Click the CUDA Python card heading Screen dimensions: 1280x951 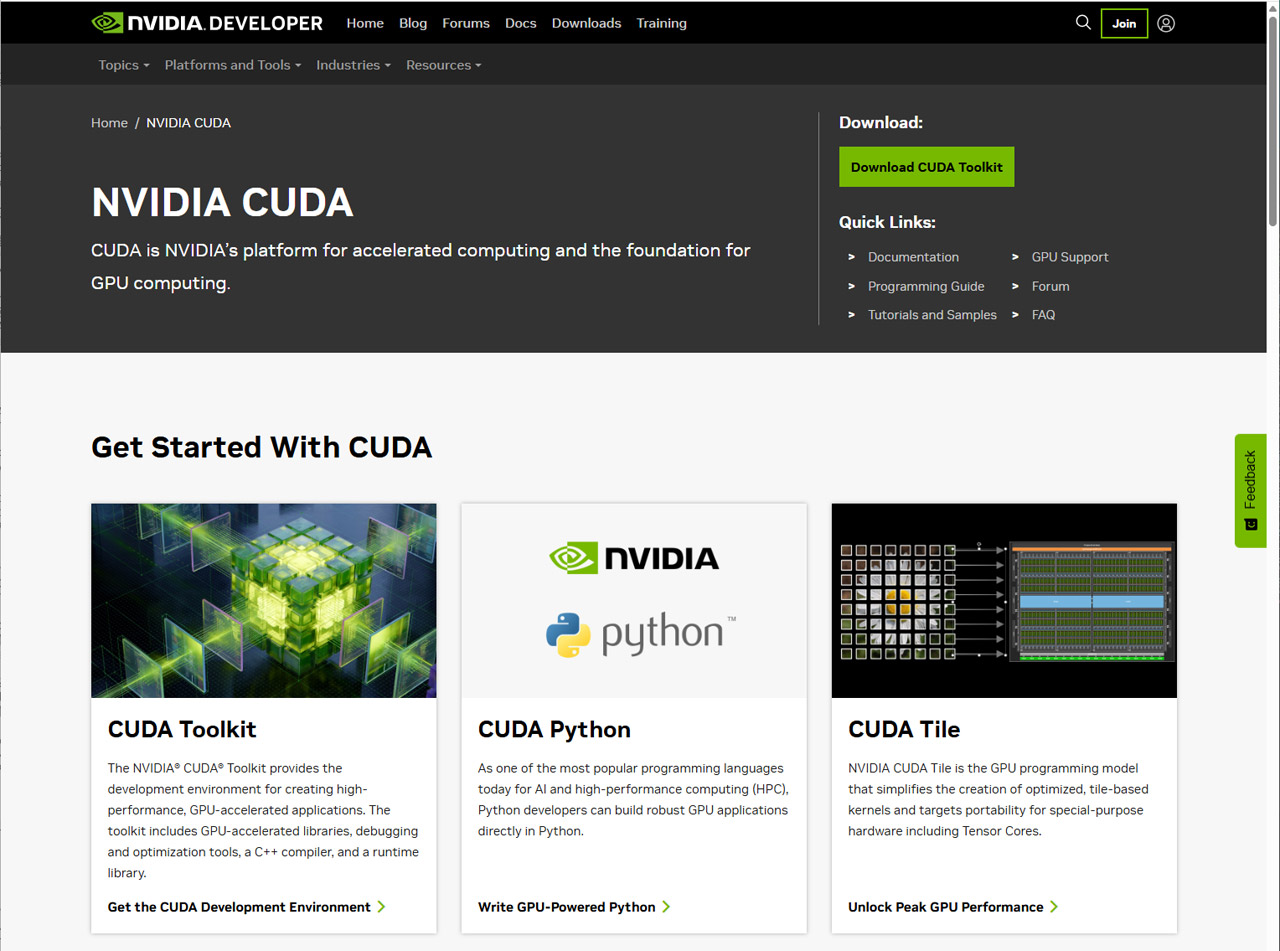pyautogui.click(x=554, y=730)
